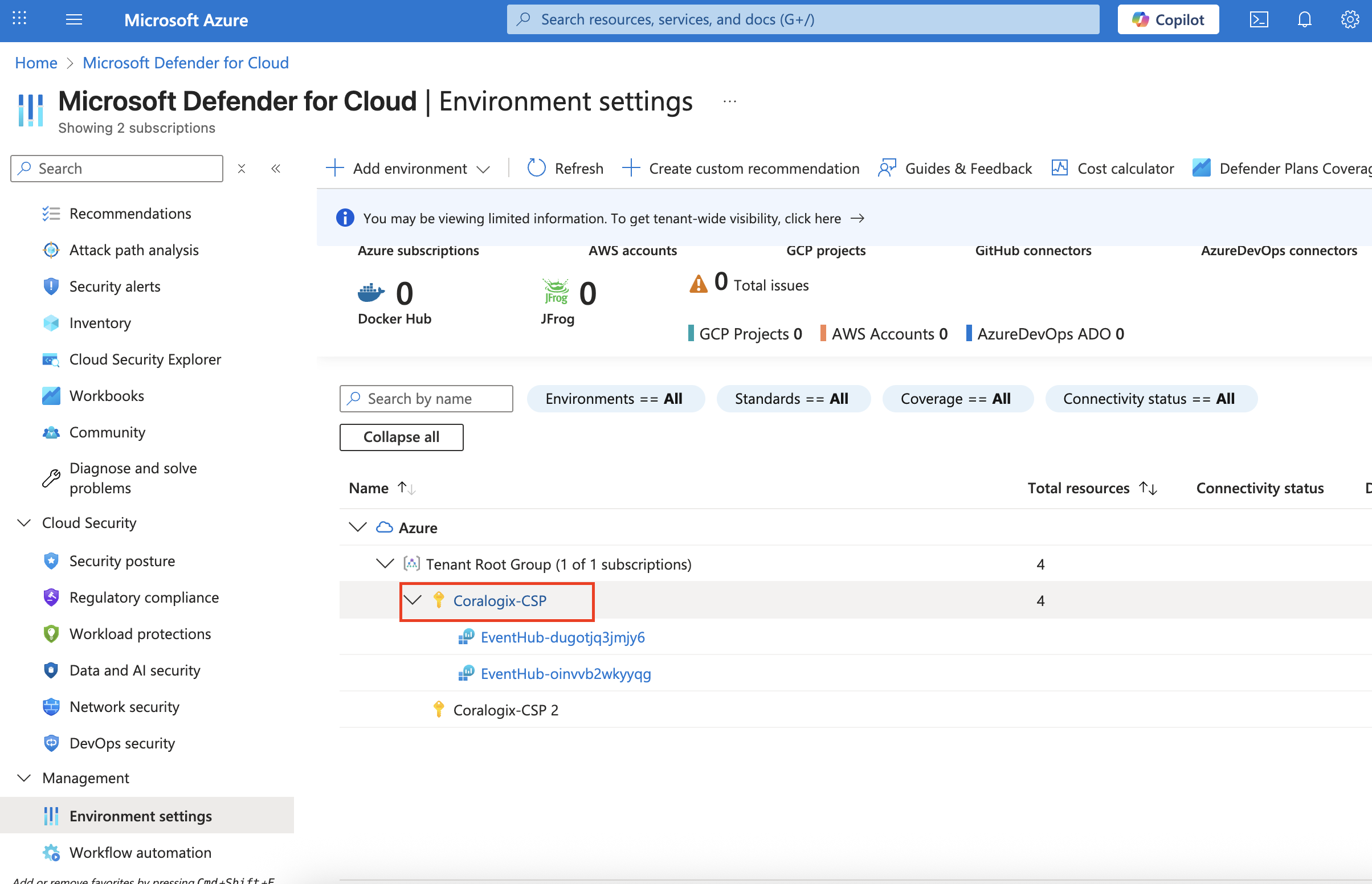Image resolution: width=1372 pixels, height=884 pixels.
Task: Open the portal settings gear
Action: (x=1349, y=19)
